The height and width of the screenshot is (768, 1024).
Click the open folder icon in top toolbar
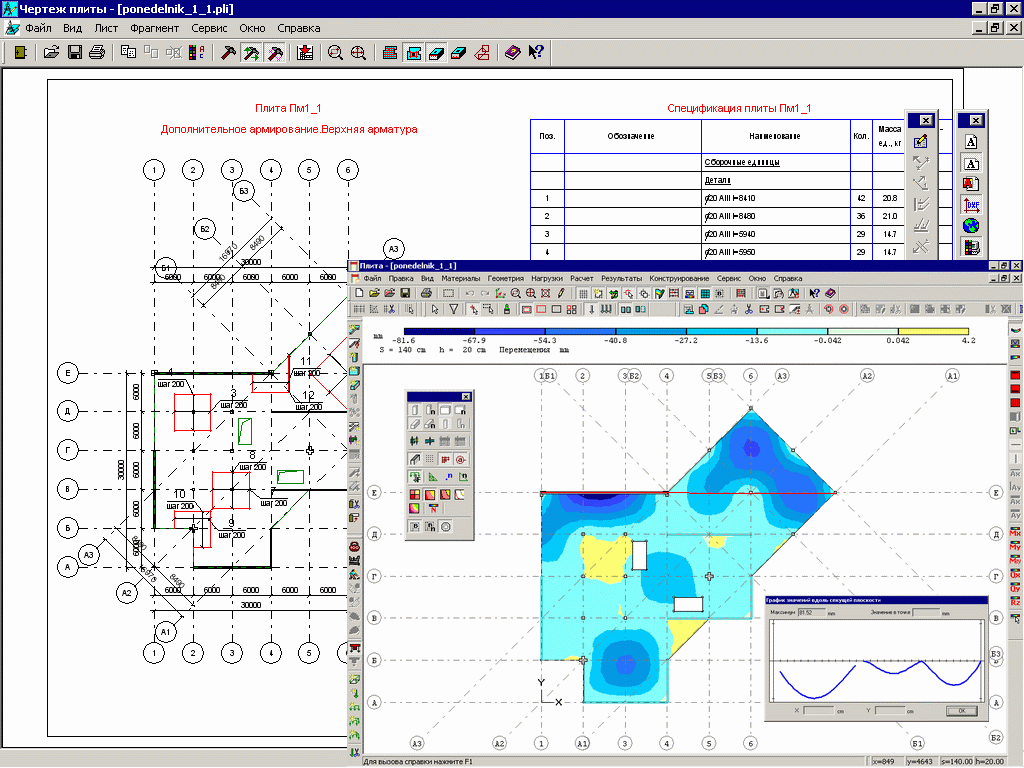52,53
